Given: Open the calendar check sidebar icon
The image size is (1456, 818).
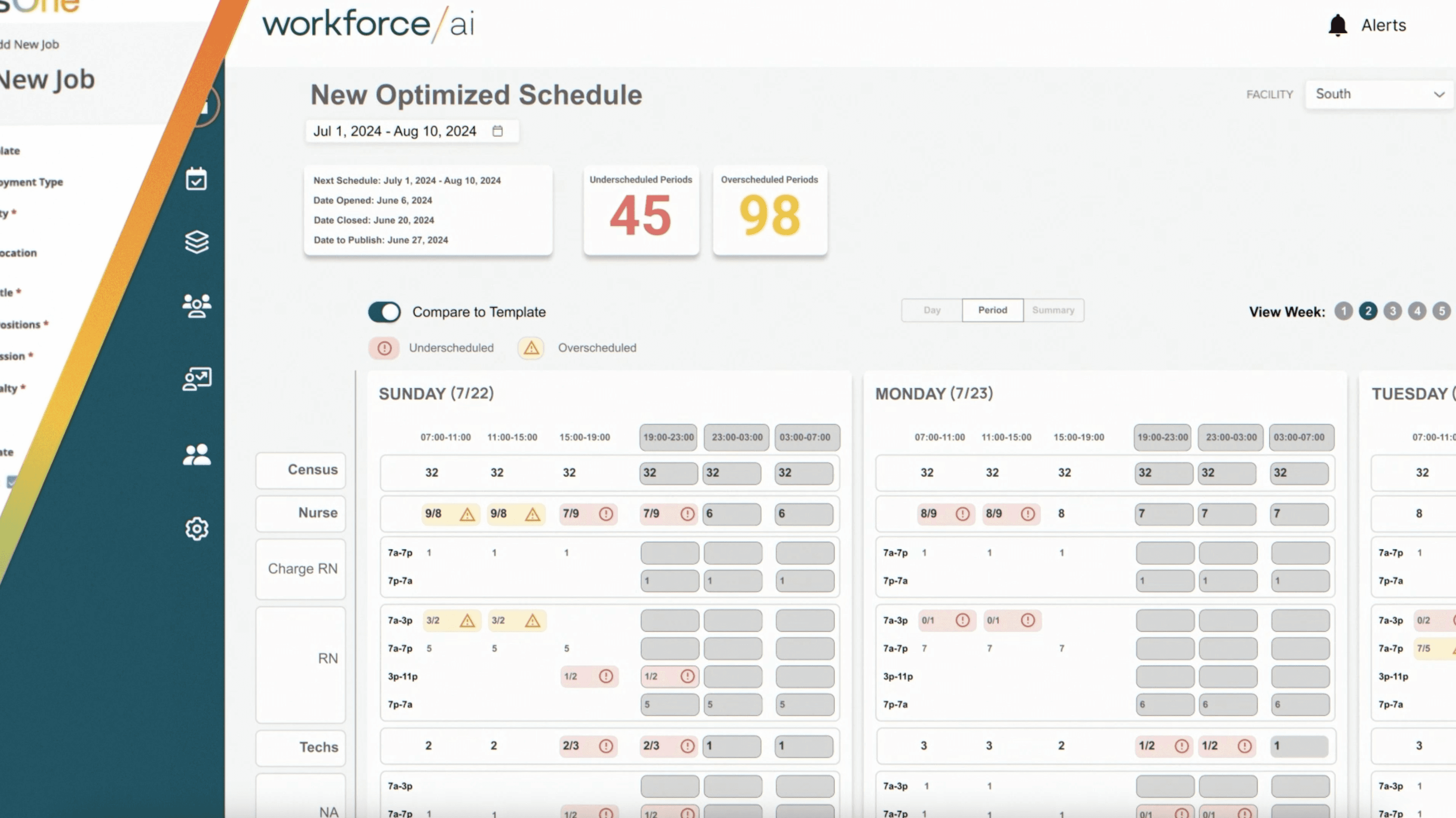Looking at the screenshot, I should coord(196,179).
